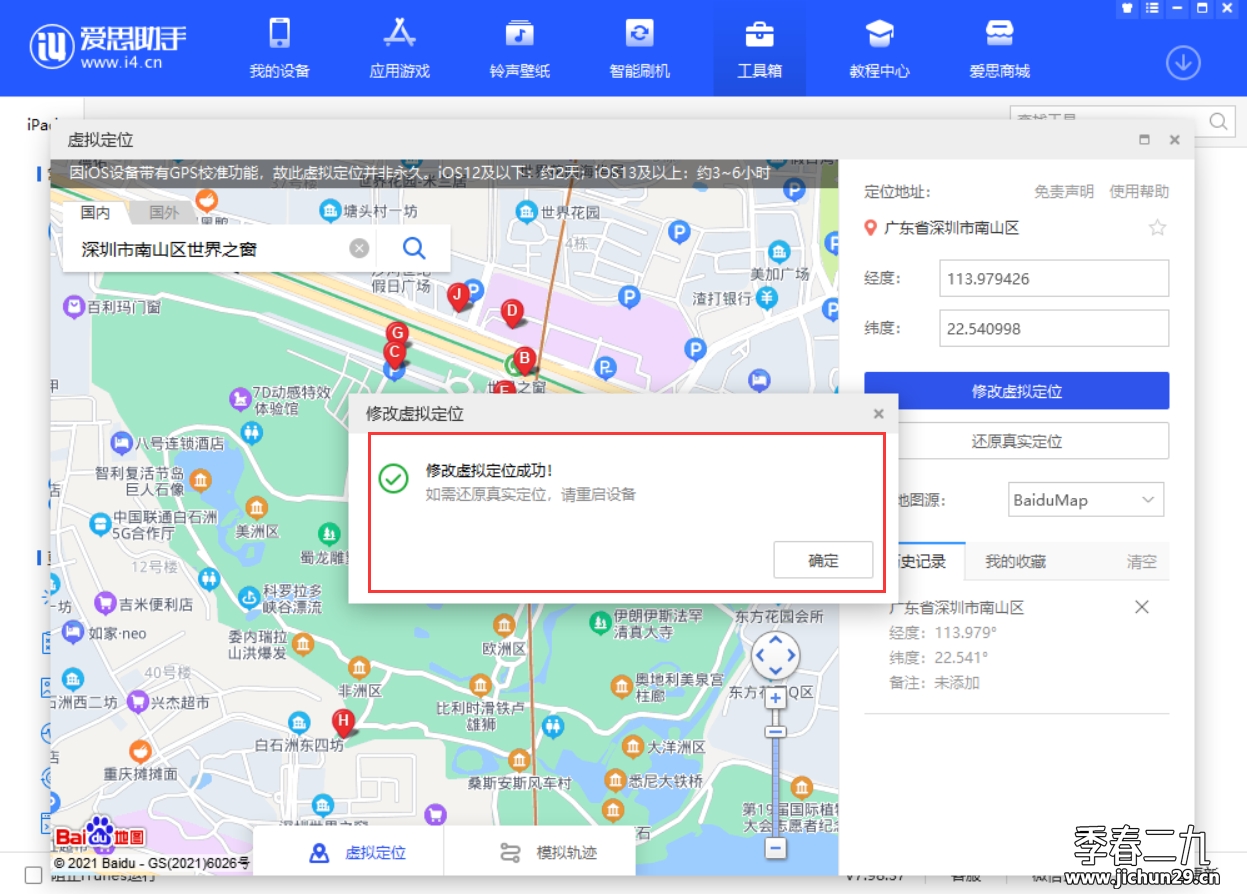1247x894 pixels.
Task: Open the 应用游戏 tab
Action: [x=399, y=49]
